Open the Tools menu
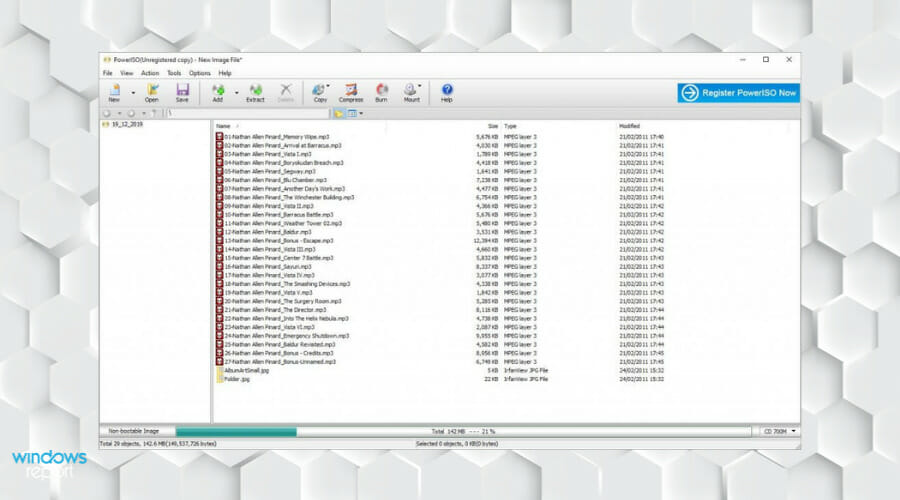 (174, 73)
